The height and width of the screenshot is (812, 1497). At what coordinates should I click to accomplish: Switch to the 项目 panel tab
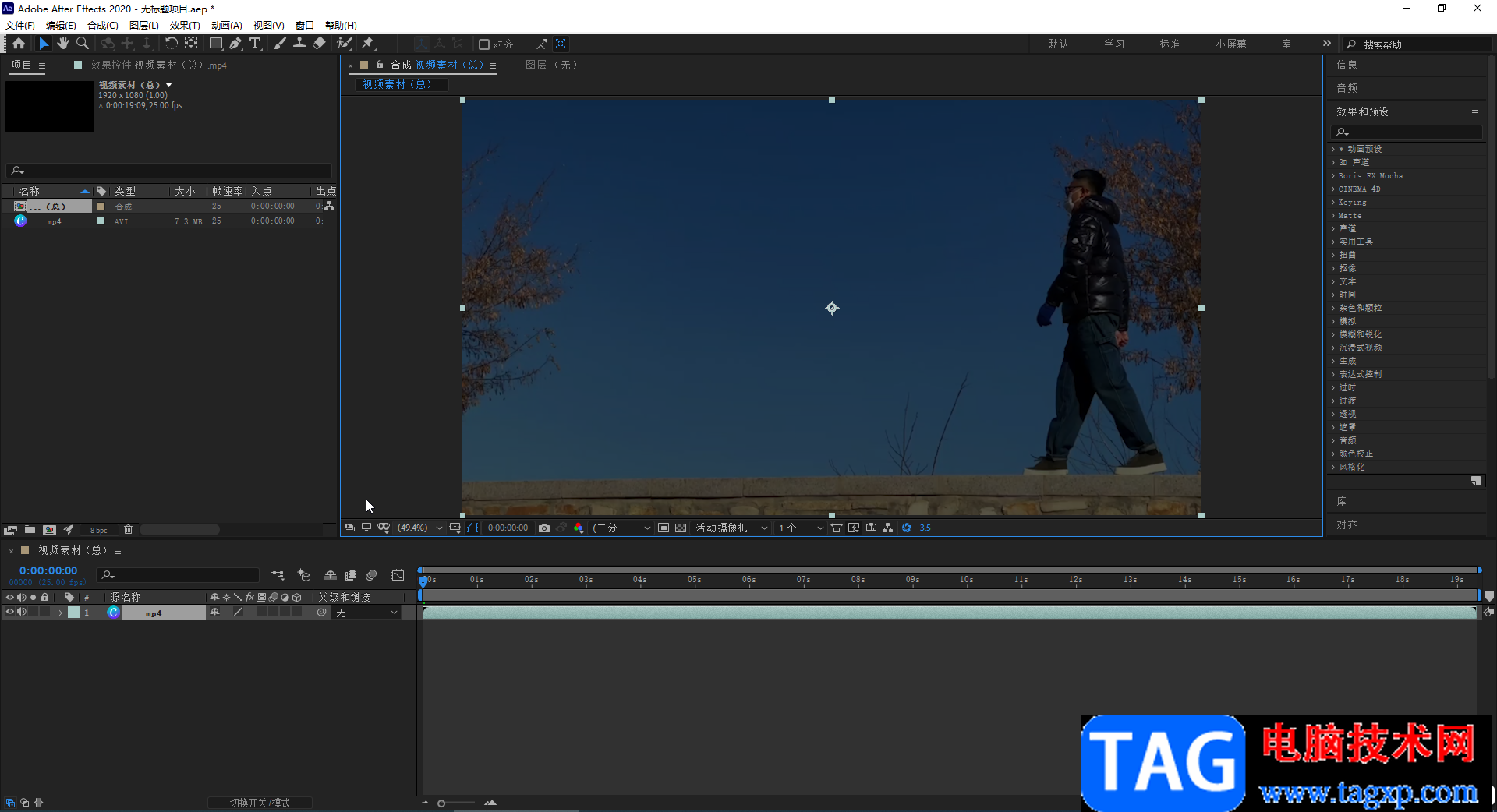(x=21, y=65)
